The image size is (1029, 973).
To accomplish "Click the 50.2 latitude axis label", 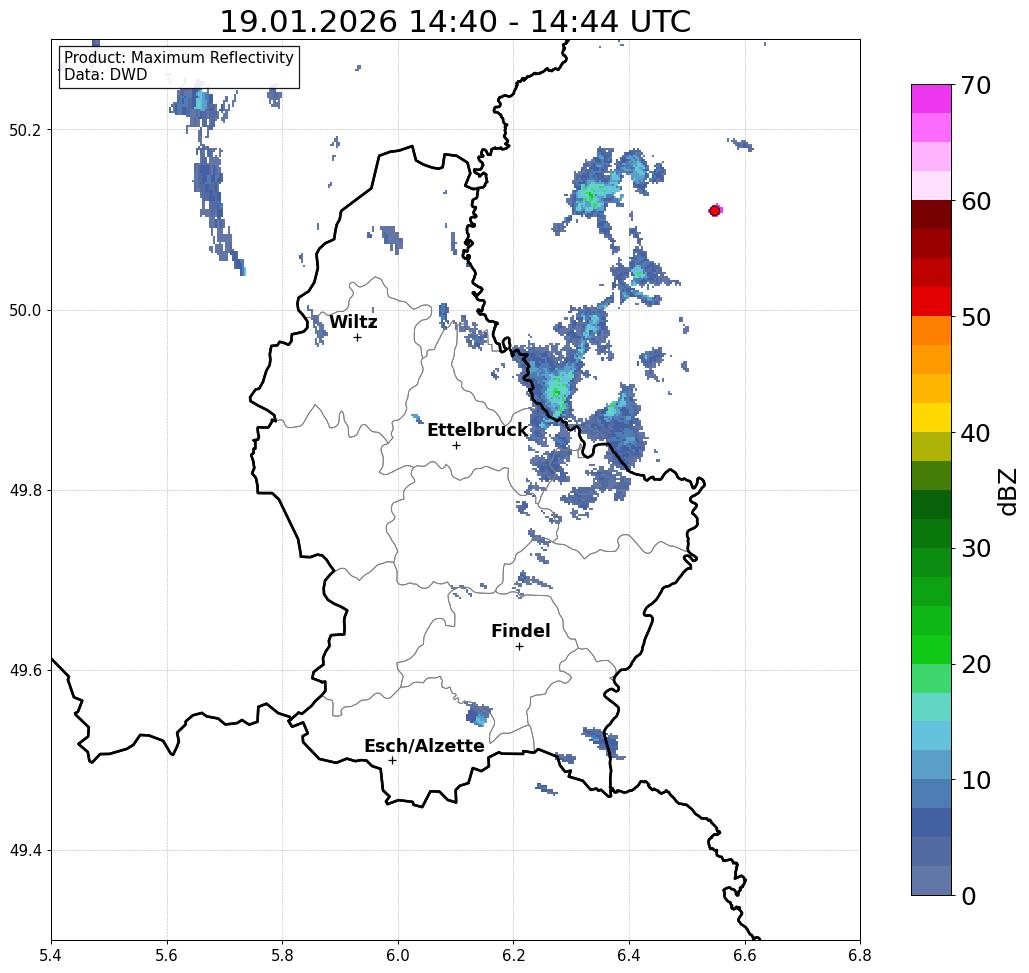I will [25, 130].
